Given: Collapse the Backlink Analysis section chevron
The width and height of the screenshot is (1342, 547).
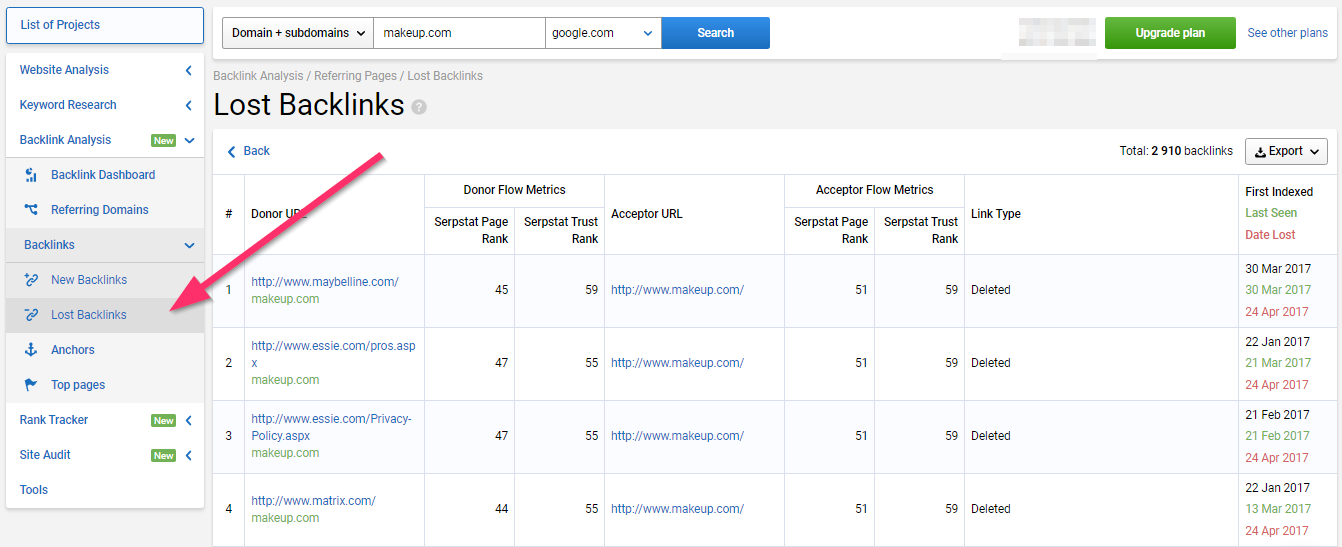Looking at the screenshot, I should click(x=189, y=140).
